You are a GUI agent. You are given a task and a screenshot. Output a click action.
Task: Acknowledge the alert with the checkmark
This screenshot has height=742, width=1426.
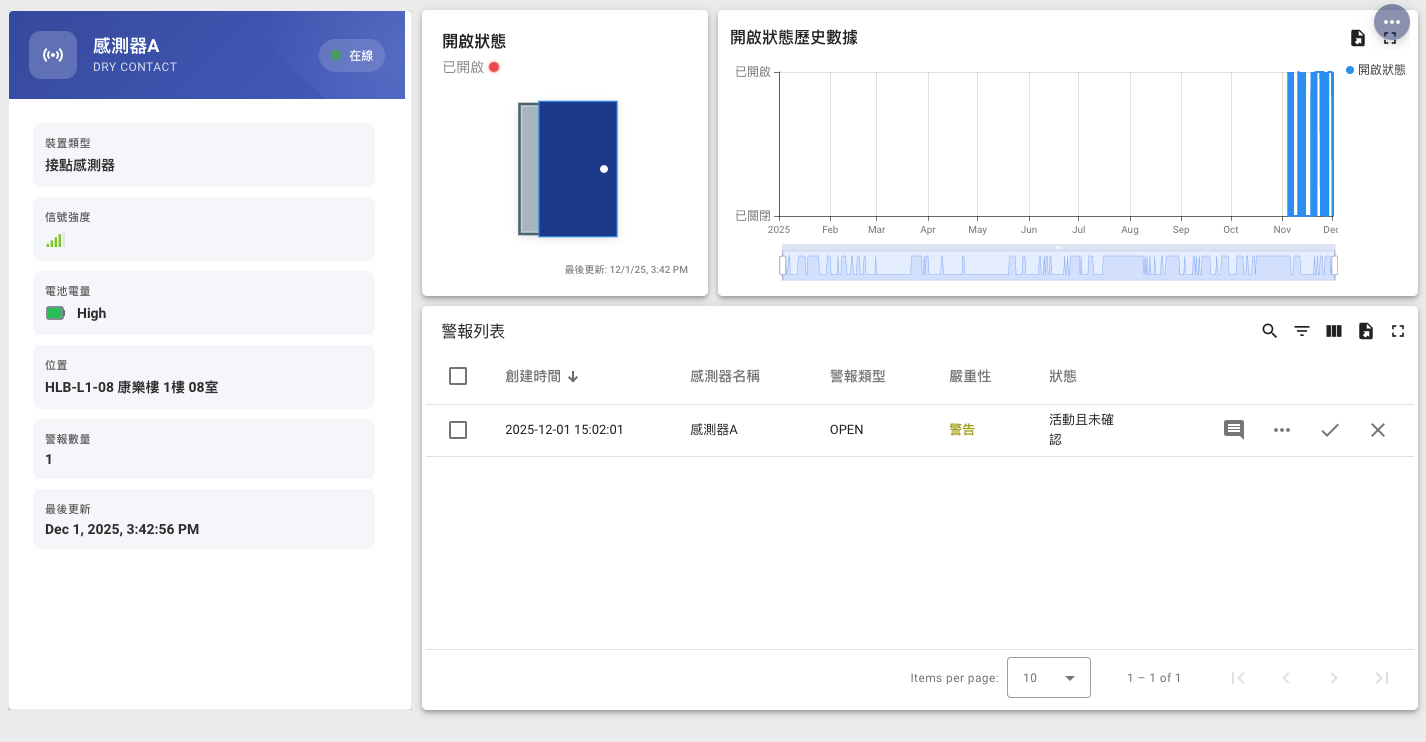(1330, 429)
